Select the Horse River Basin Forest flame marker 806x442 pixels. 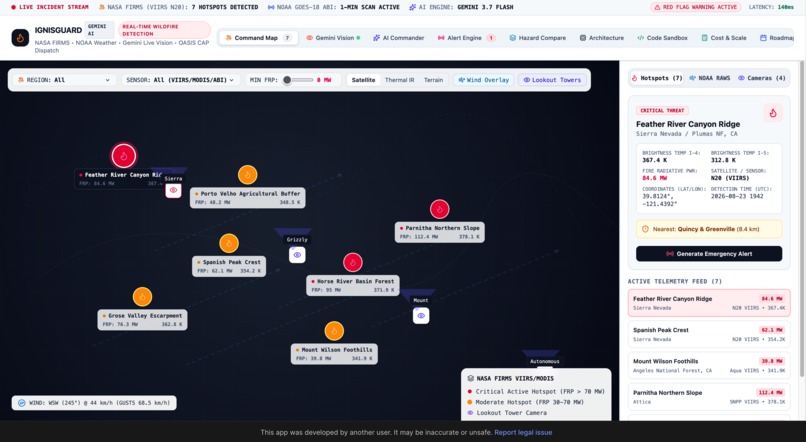coord(353,262)
